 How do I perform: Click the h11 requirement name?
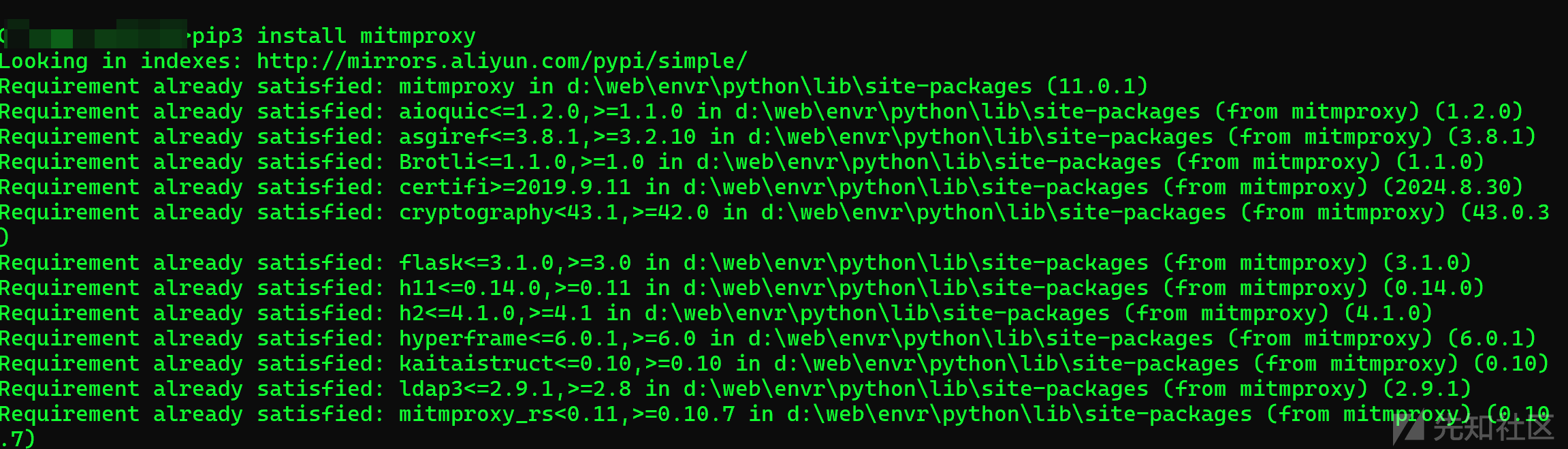click(x=418, y=288)
